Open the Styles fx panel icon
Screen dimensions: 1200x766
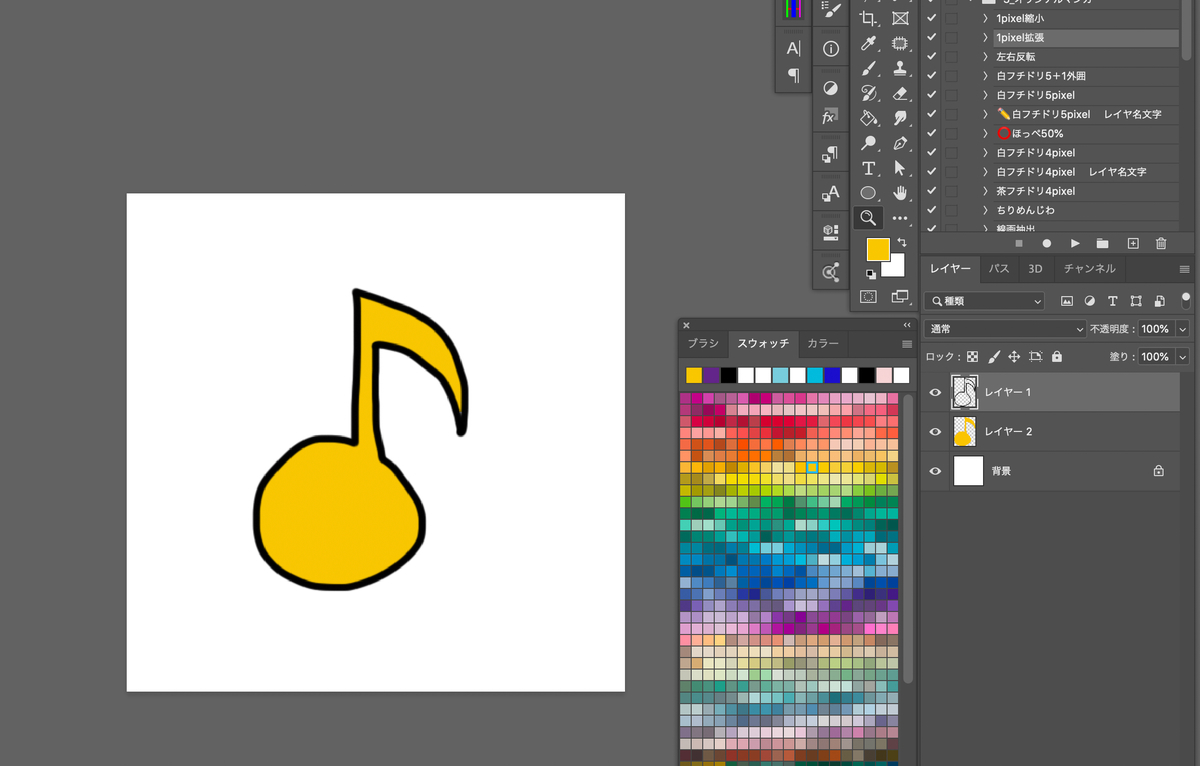point(830,116)
